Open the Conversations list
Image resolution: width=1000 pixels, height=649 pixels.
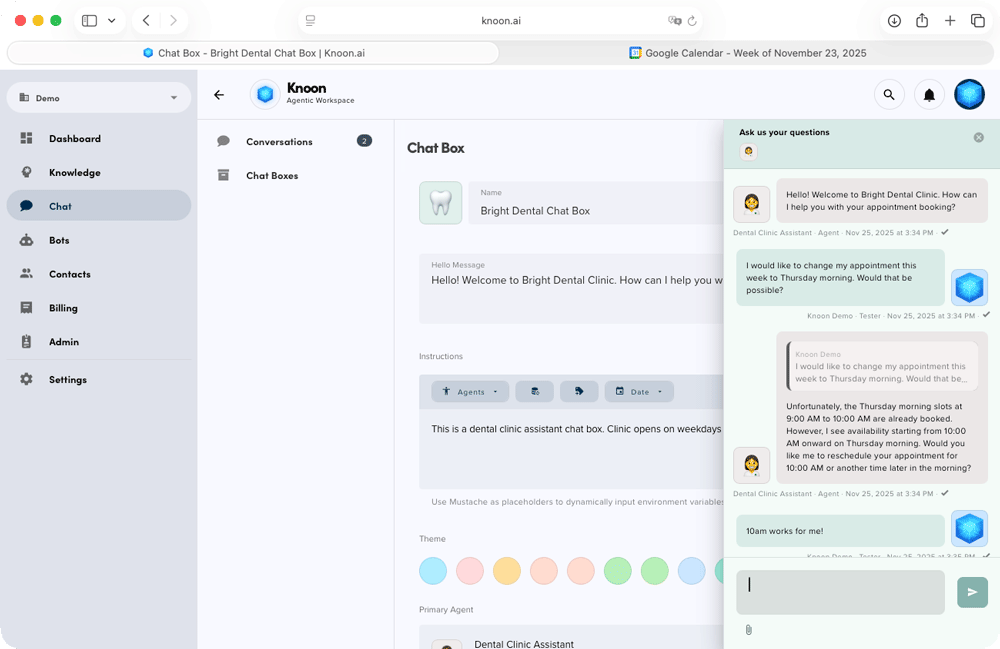click(279, 142)
